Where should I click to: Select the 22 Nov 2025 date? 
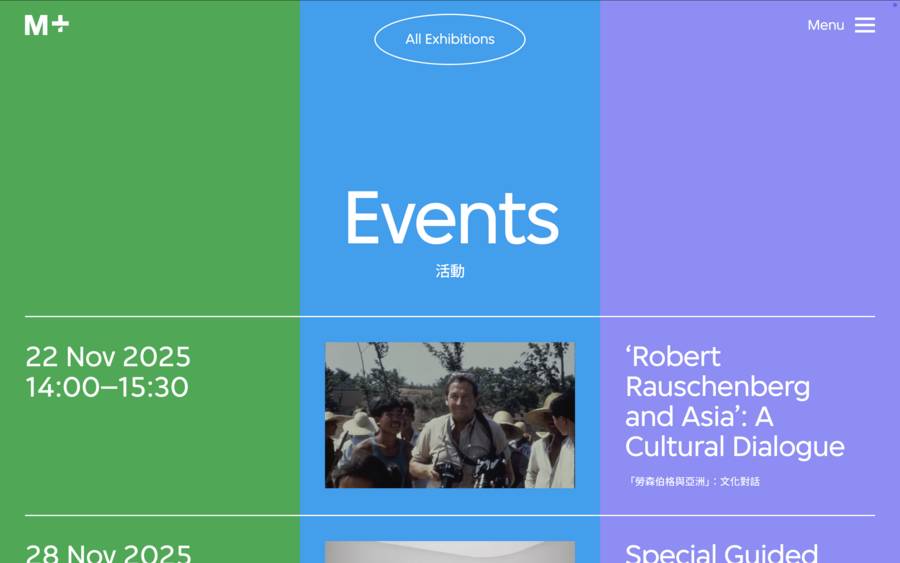pos(108,357)
